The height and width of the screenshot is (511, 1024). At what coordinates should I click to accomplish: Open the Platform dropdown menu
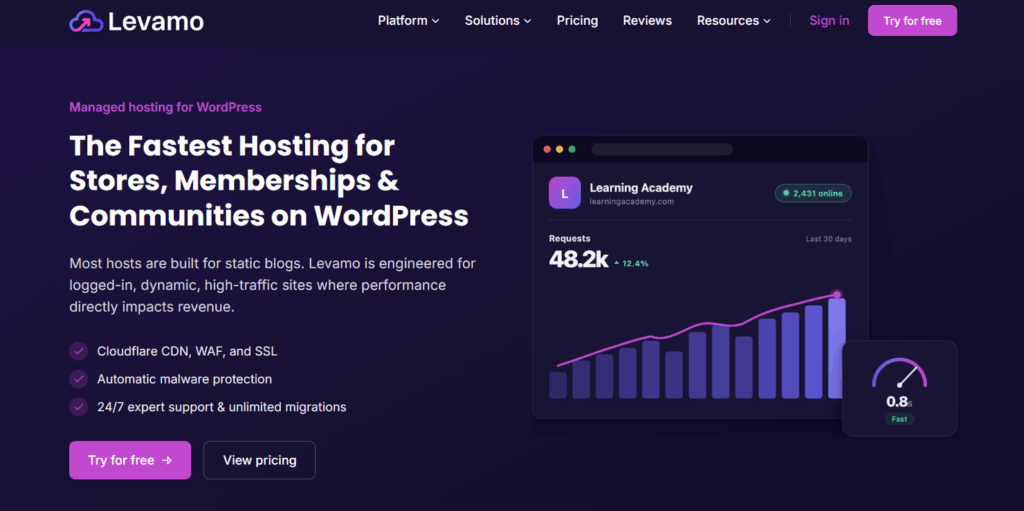pyautogui.click(x=408, y=21)
